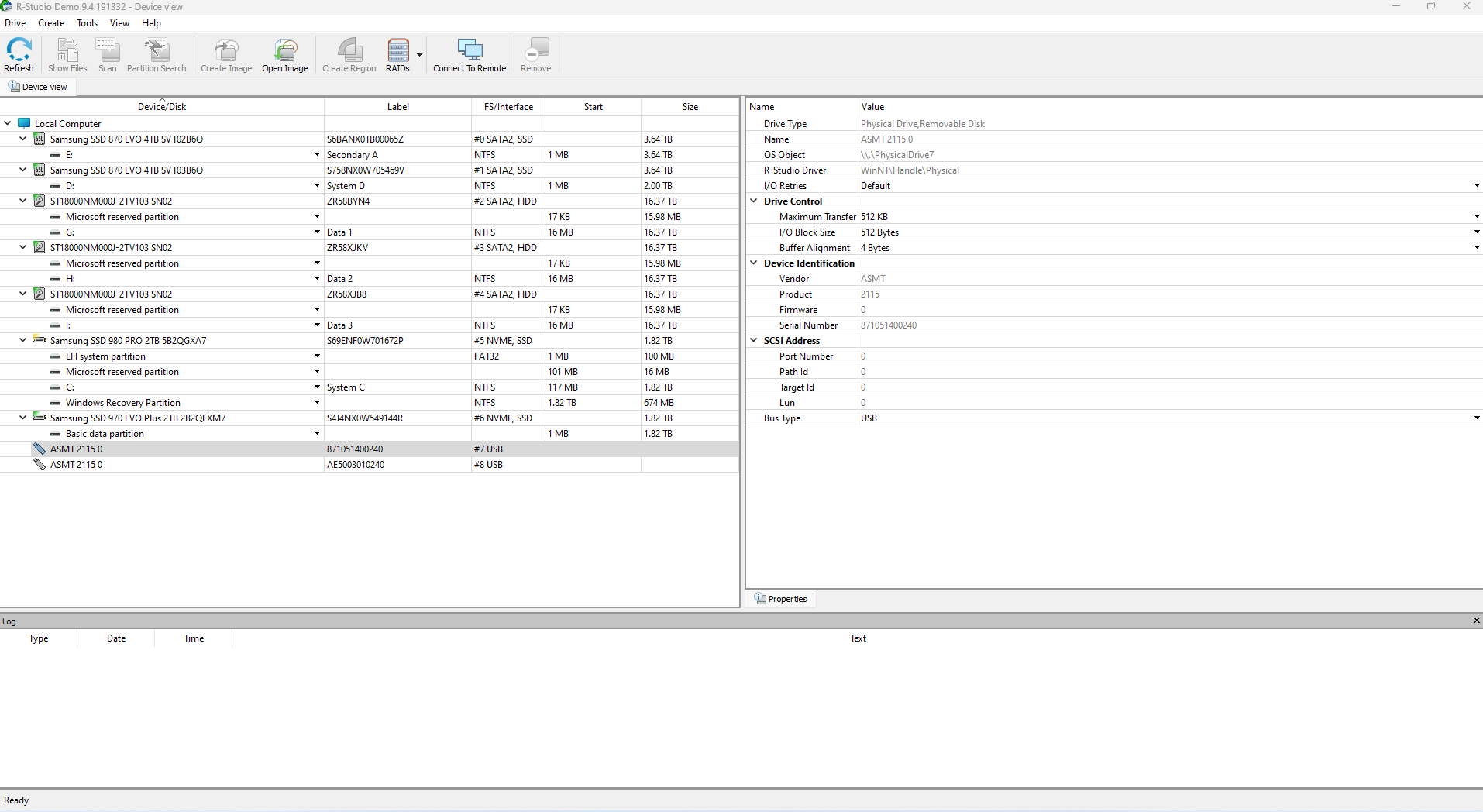Viewport: 1483px width, 812px height.
Task: Click the Refresh toolbar icon
Action: pos(19,50)
